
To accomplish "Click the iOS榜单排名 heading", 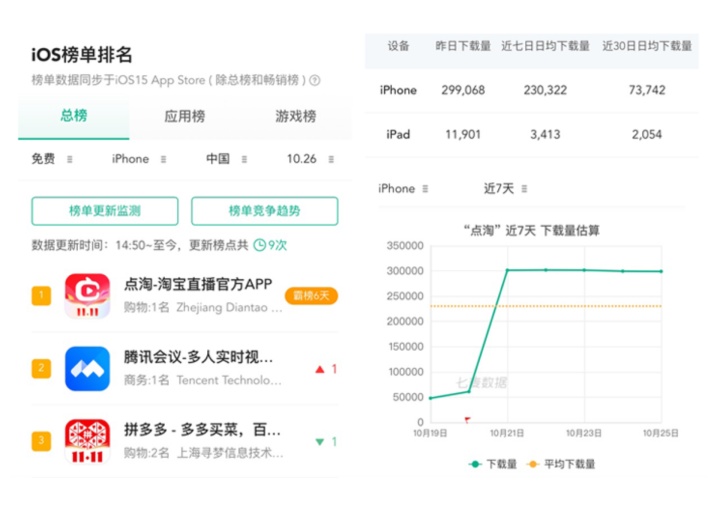I will pos(82,55).
